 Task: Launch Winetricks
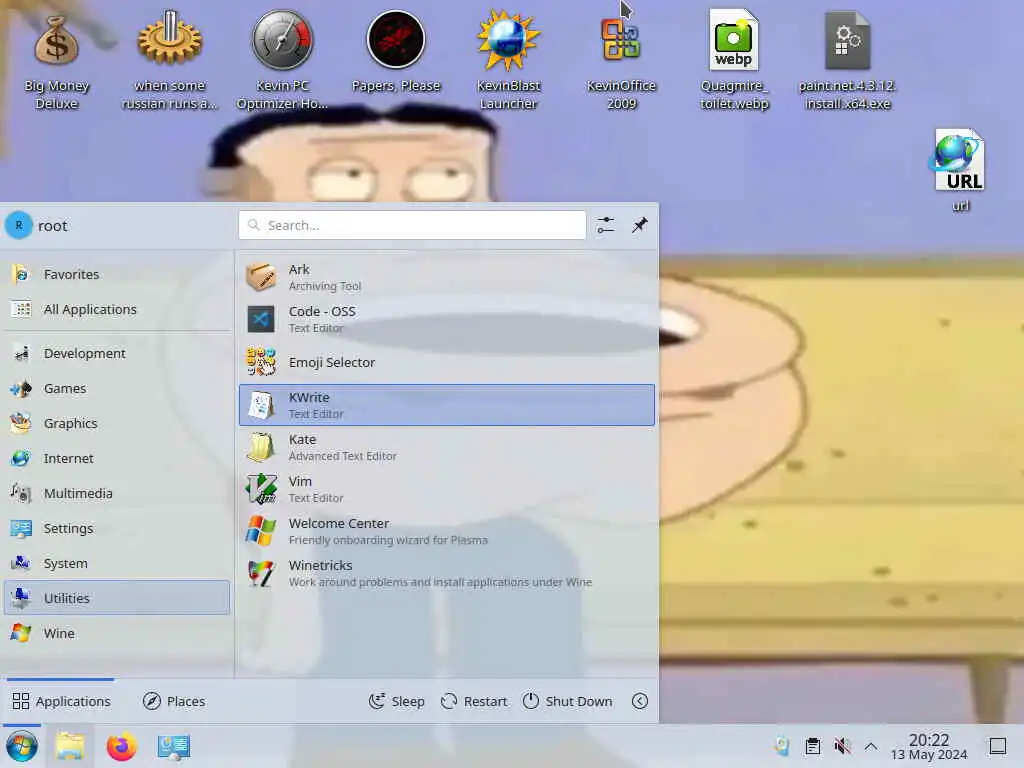click(x=447, y=573)
